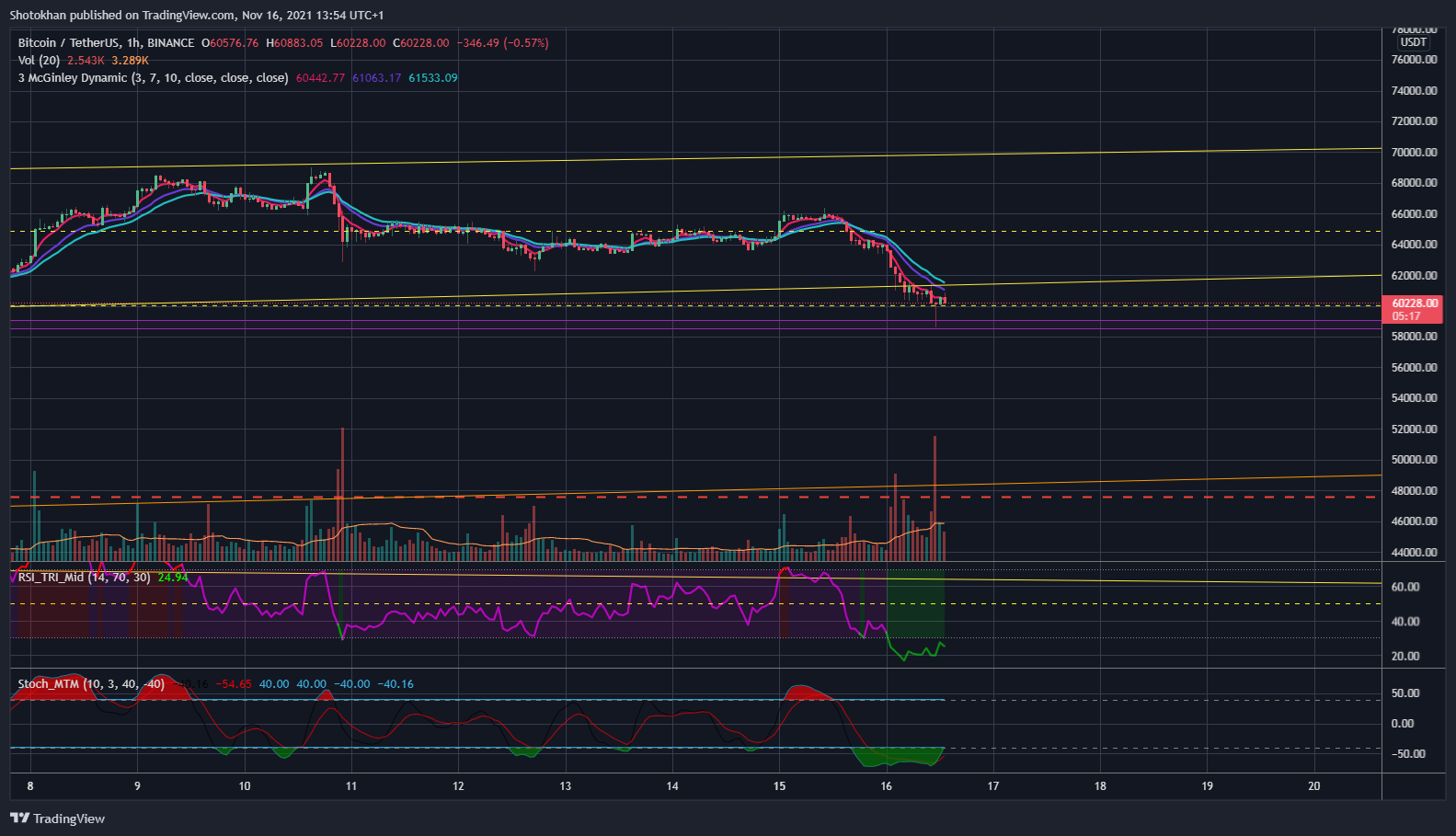1456x836 pixels.
Task: Click the -50.00 level on Stoch axis
Action: click(1408, 754)
